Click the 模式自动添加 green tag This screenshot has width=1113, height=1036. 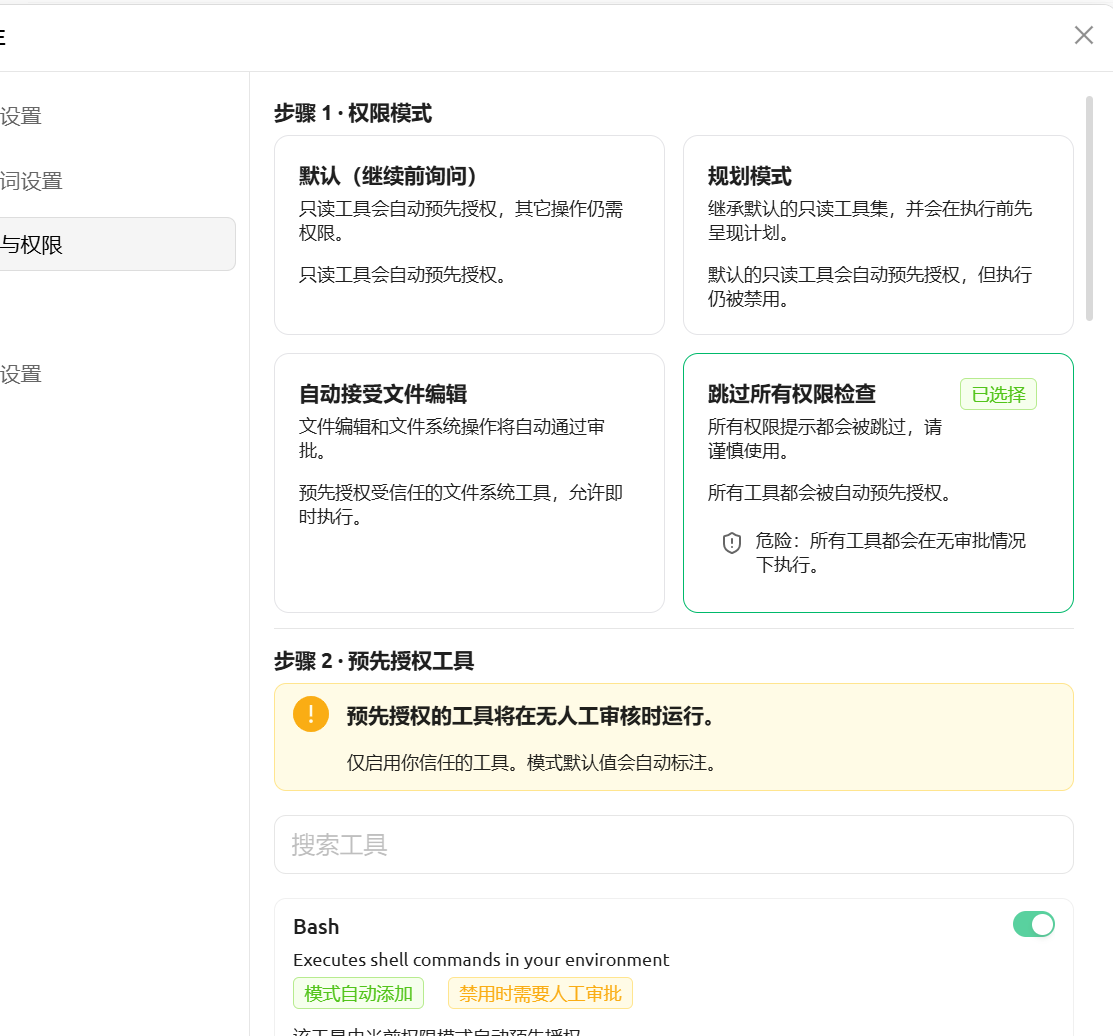click(x=358, y=993)
